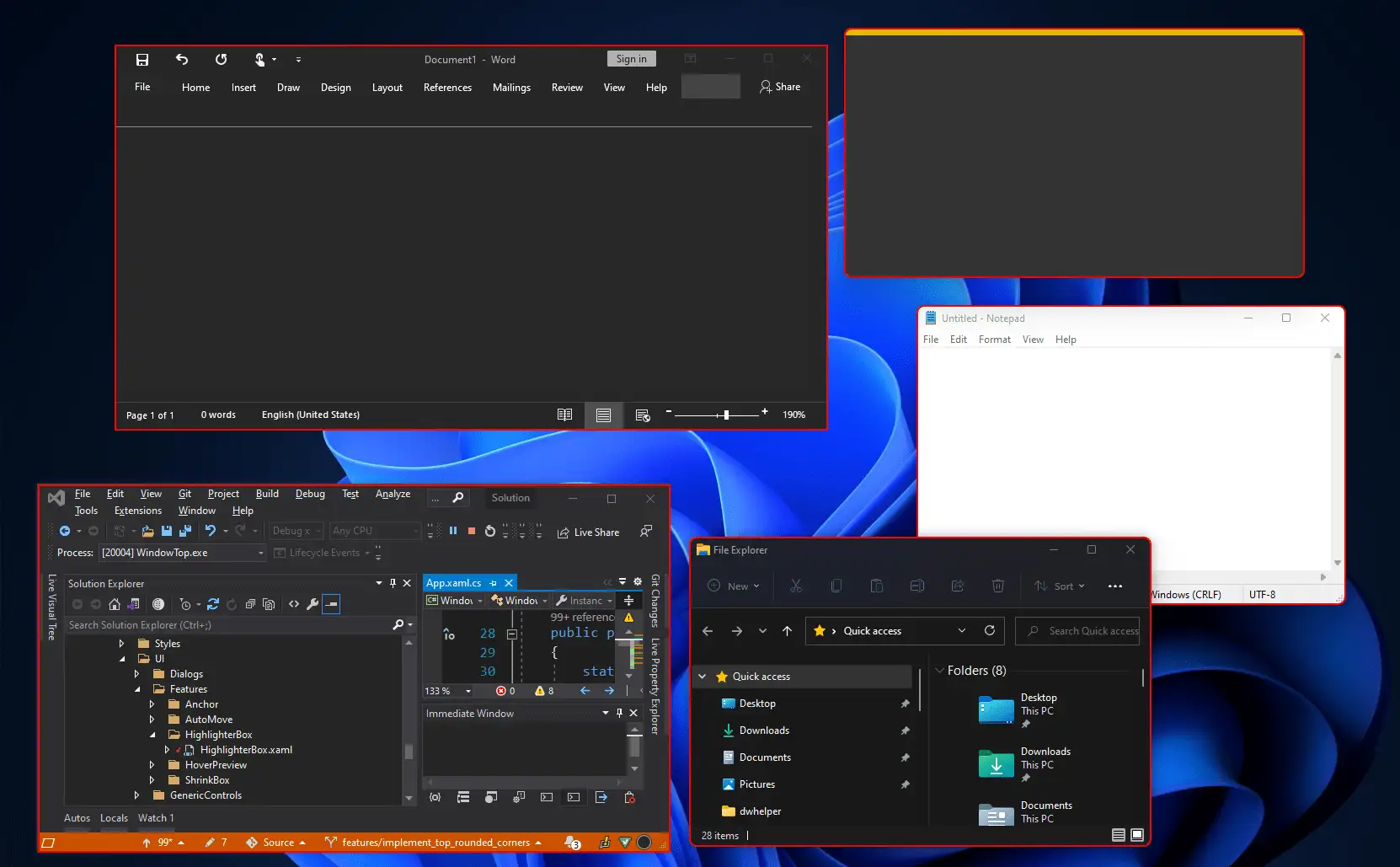Viewport: 1400px width, 867px height.
Task: Click the Immediate window console icon
Action: (x=574, y=798)
